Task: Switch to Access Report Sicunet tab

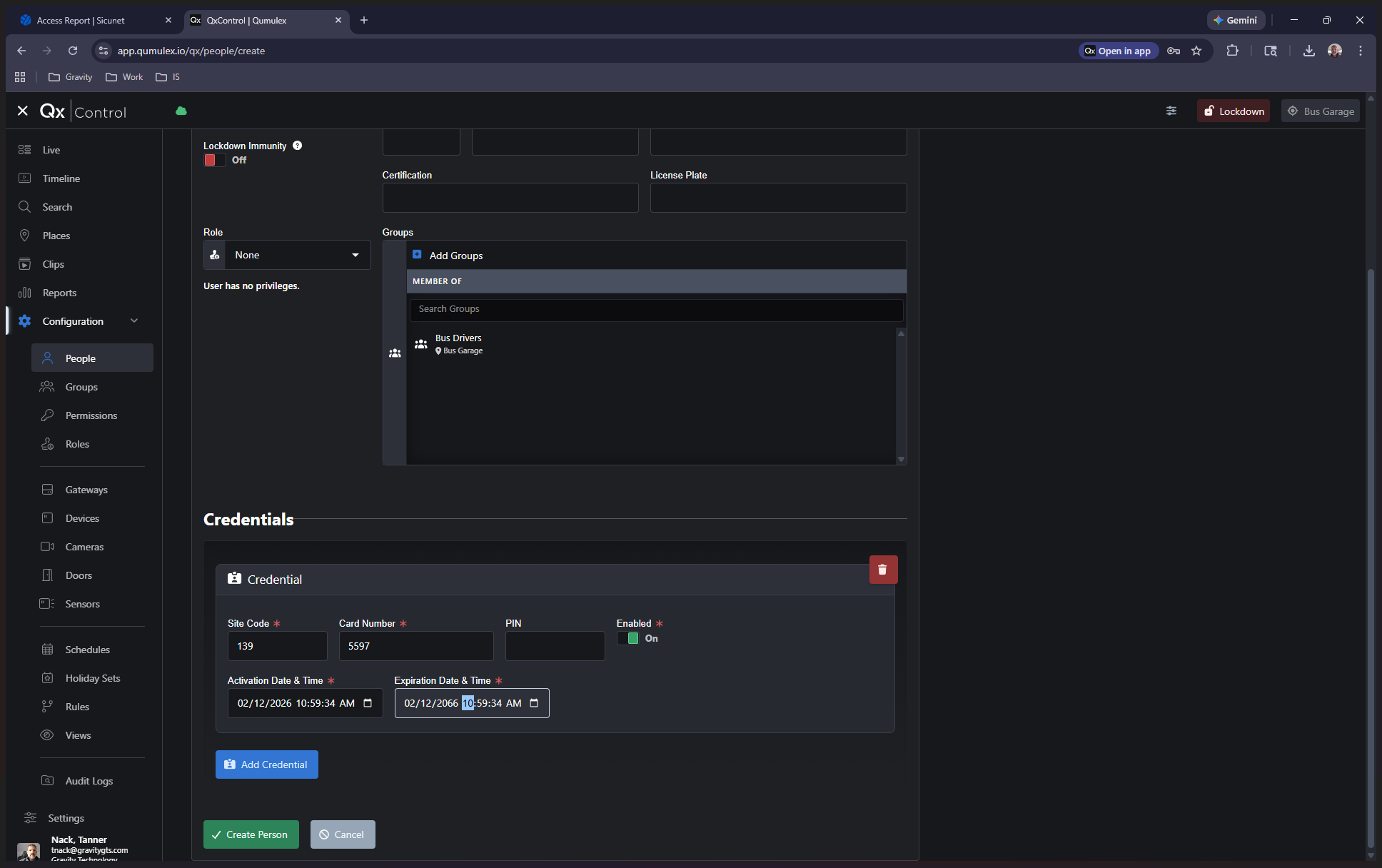Action: click(81, 20)
